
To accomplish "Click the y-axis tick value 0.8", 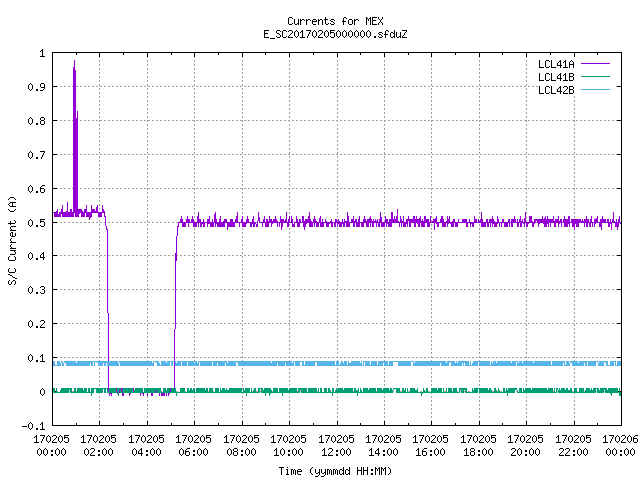I will [37, 121].
